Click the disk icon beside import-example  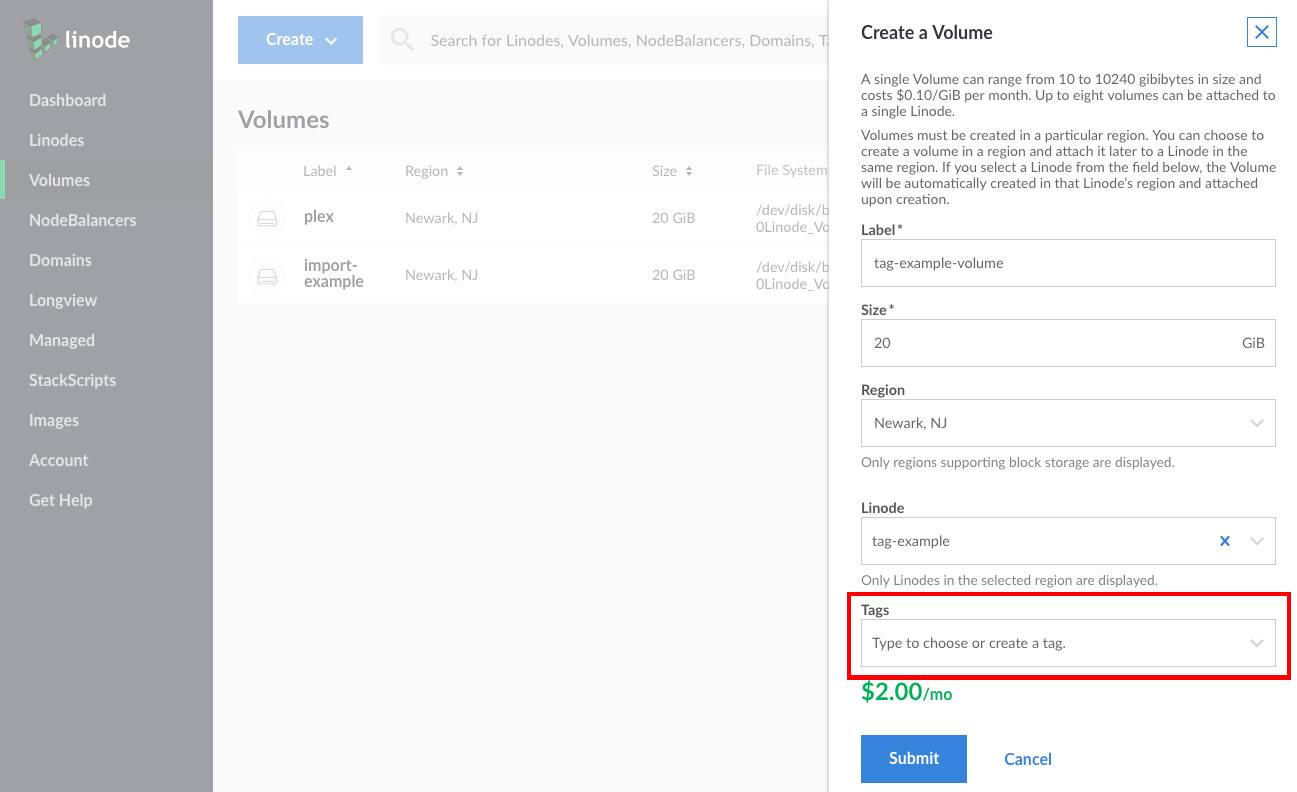point(267,274)
